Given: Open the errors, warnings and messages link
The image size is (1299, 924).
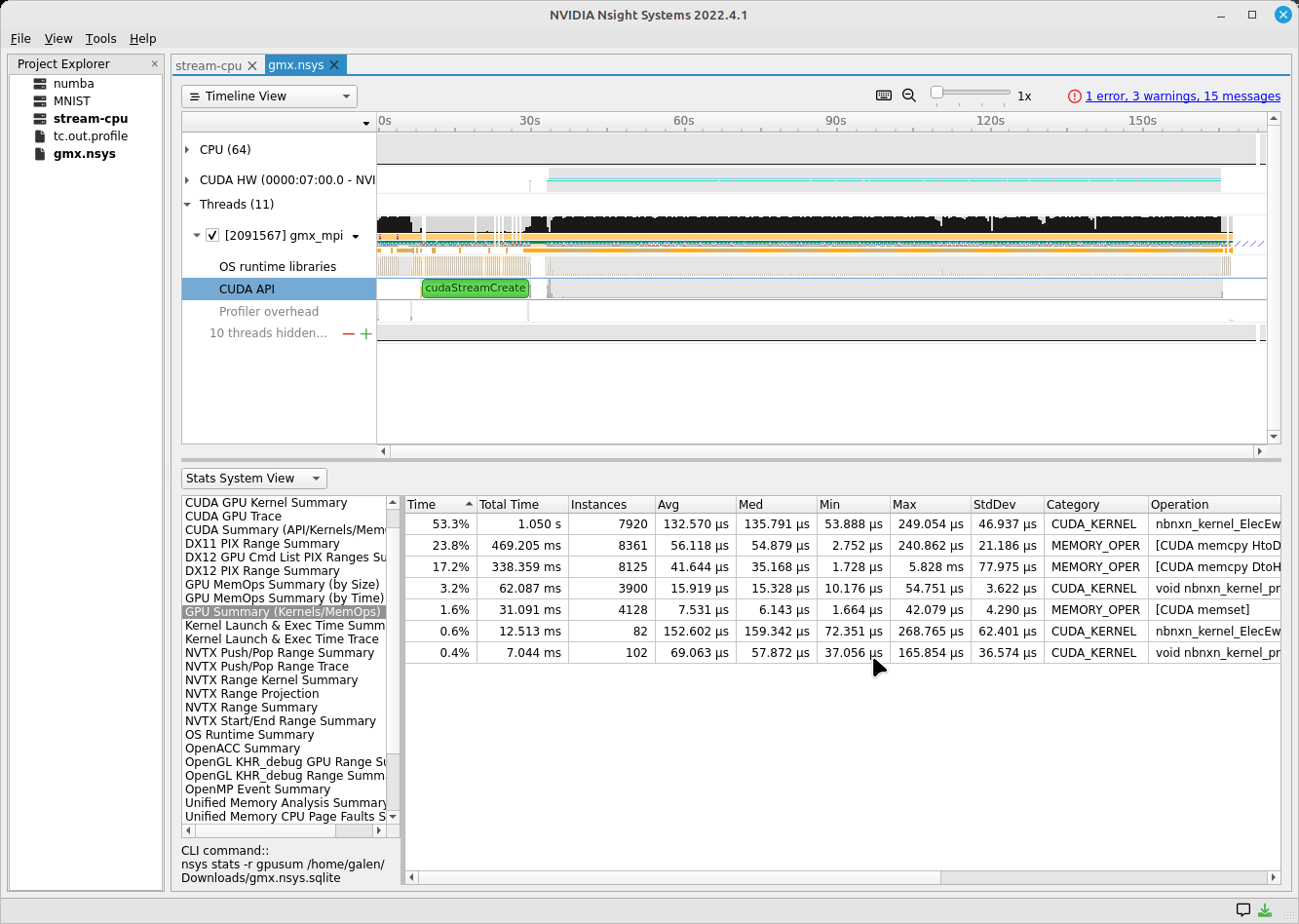Looking at the screenshot, I should [x=1182, y=96].
